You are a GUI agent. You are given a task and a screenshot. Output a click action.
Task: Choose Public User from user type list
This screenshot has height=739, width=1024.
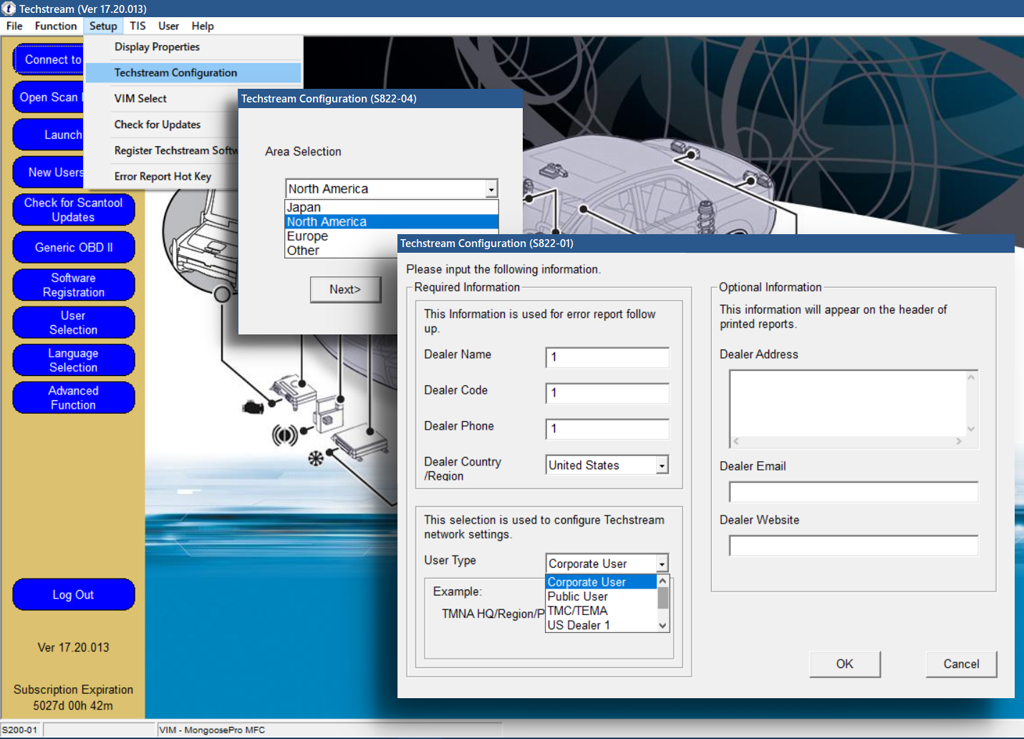[x=577, y=597]
